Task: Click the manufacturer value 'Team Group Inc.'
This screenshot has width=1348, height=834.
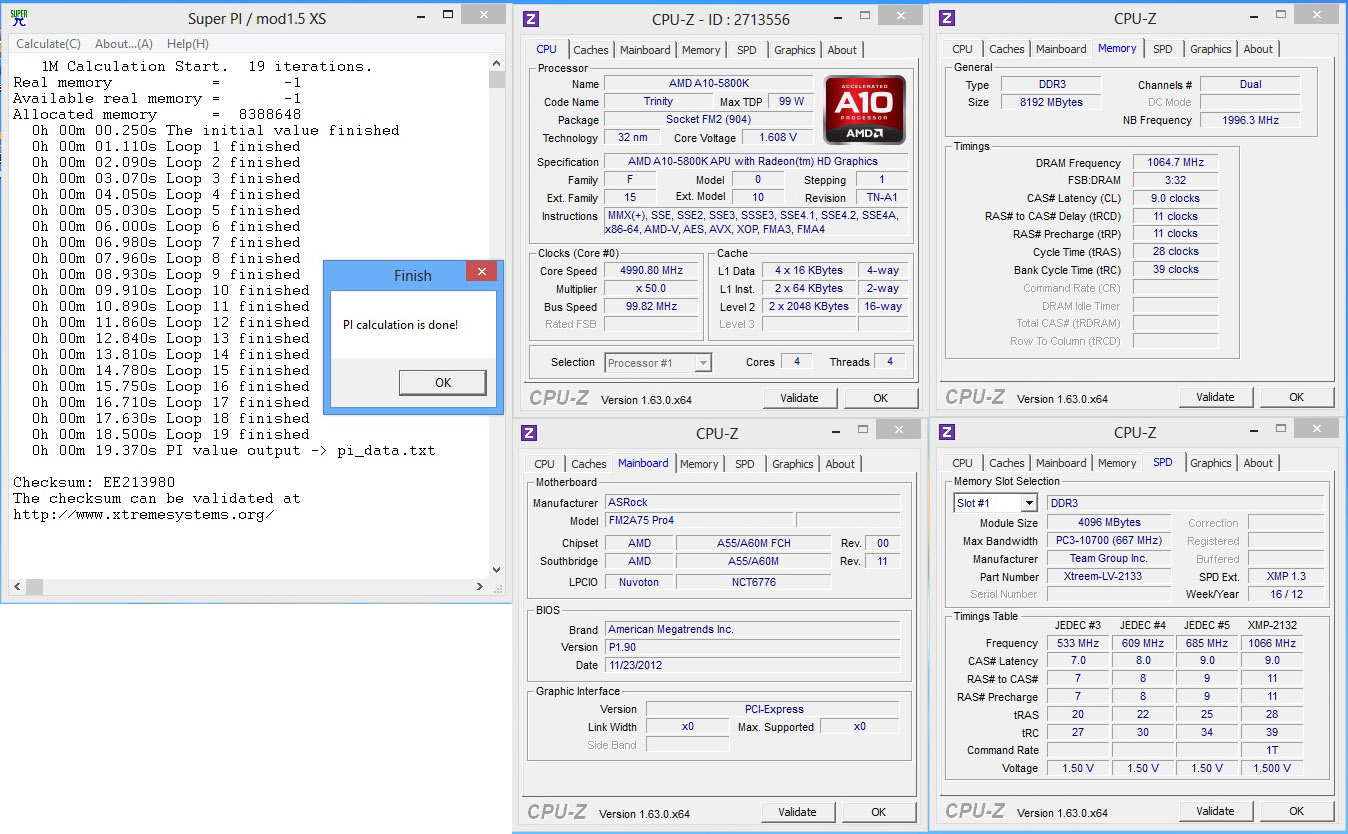Action: [x=1109, y=559]
